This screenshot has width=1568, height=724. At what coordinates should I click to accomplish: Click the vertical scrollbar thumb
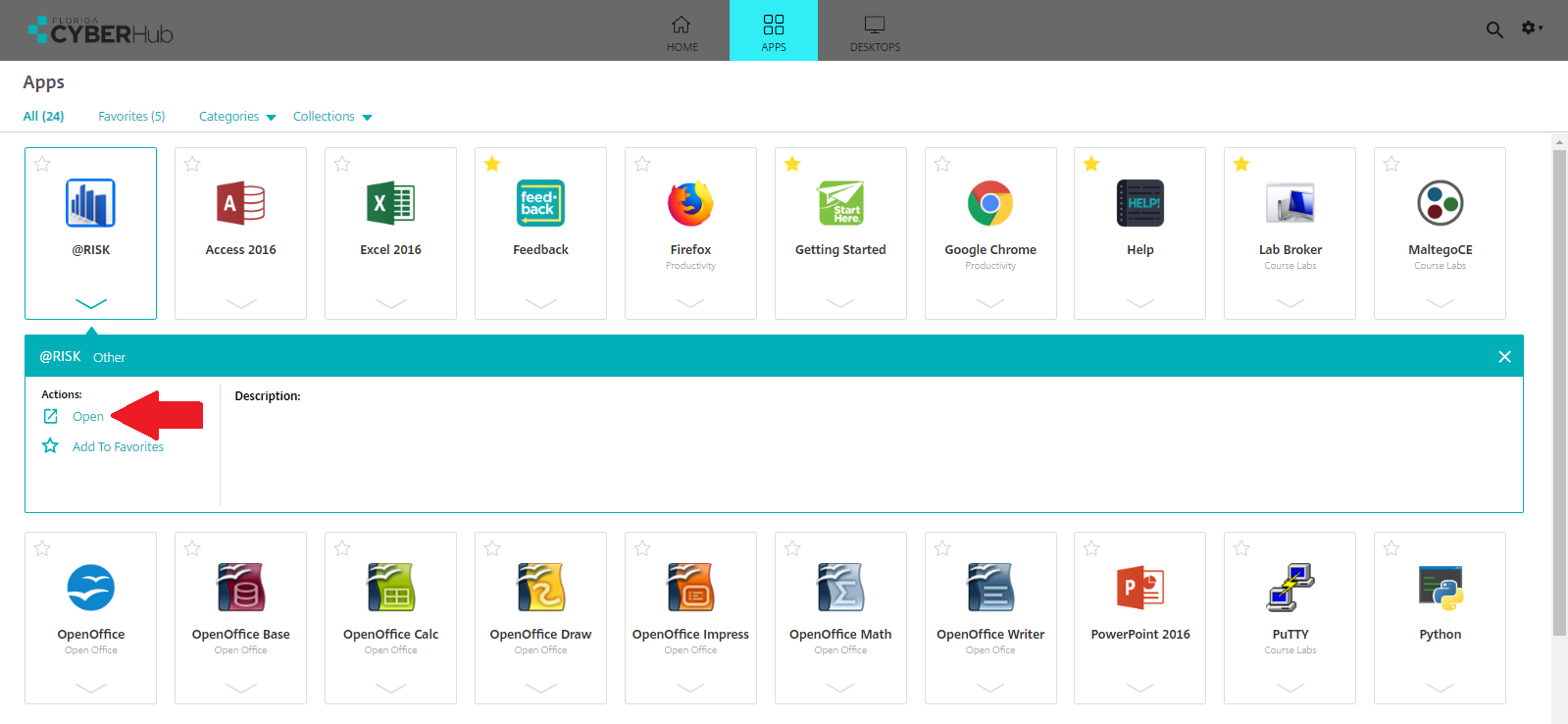pos(1559,392)
